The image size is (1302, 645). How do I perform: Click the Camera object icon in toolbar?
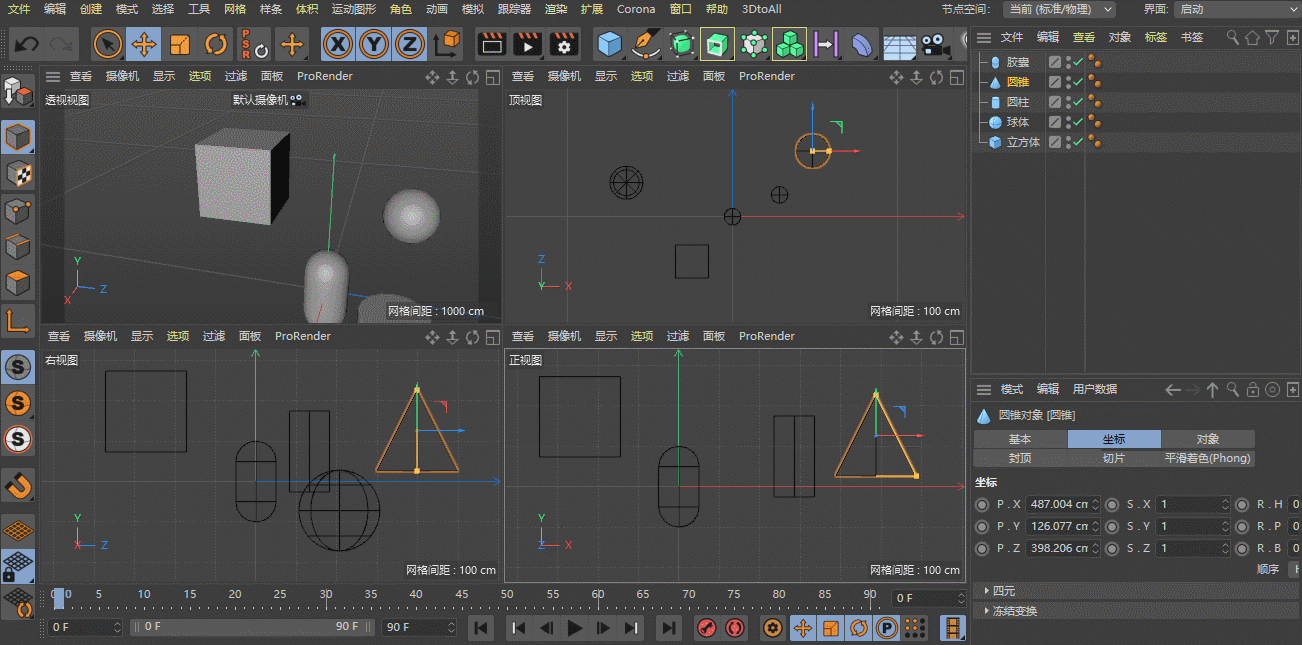935,44
